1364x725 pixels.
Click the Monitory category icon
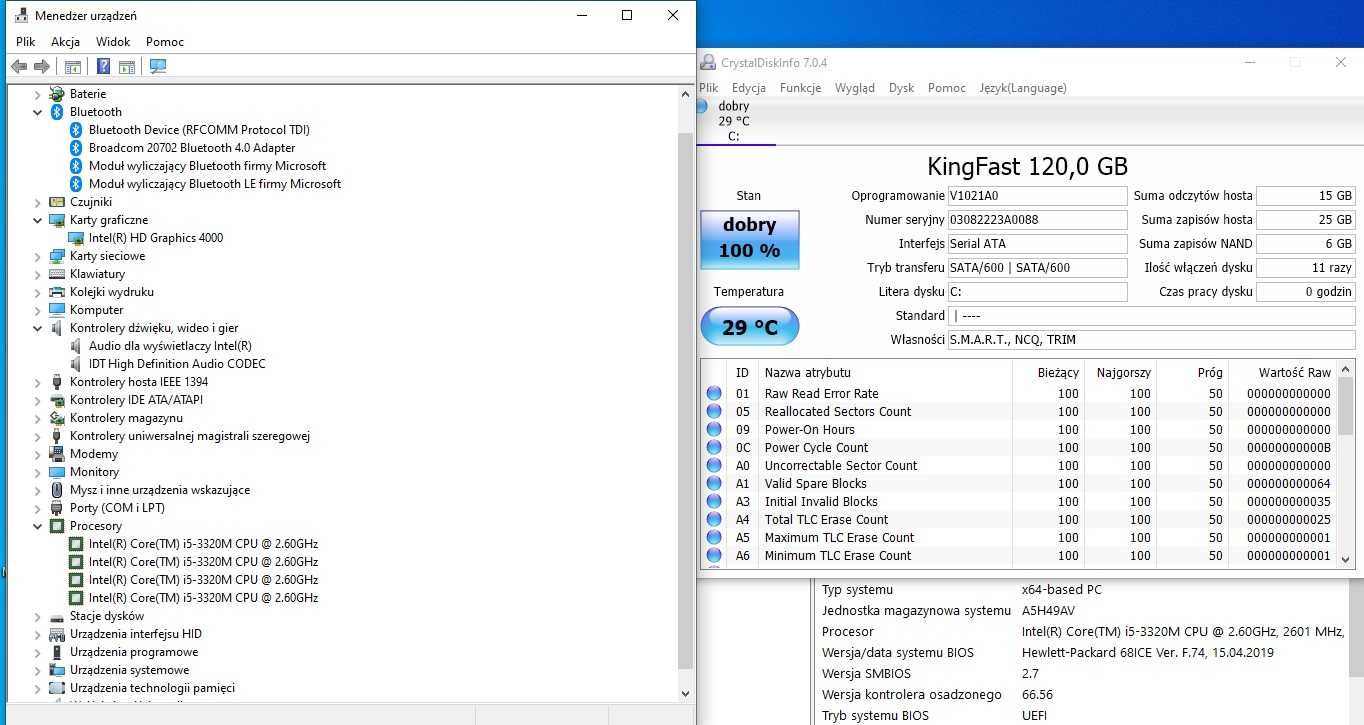coord(57,472)
